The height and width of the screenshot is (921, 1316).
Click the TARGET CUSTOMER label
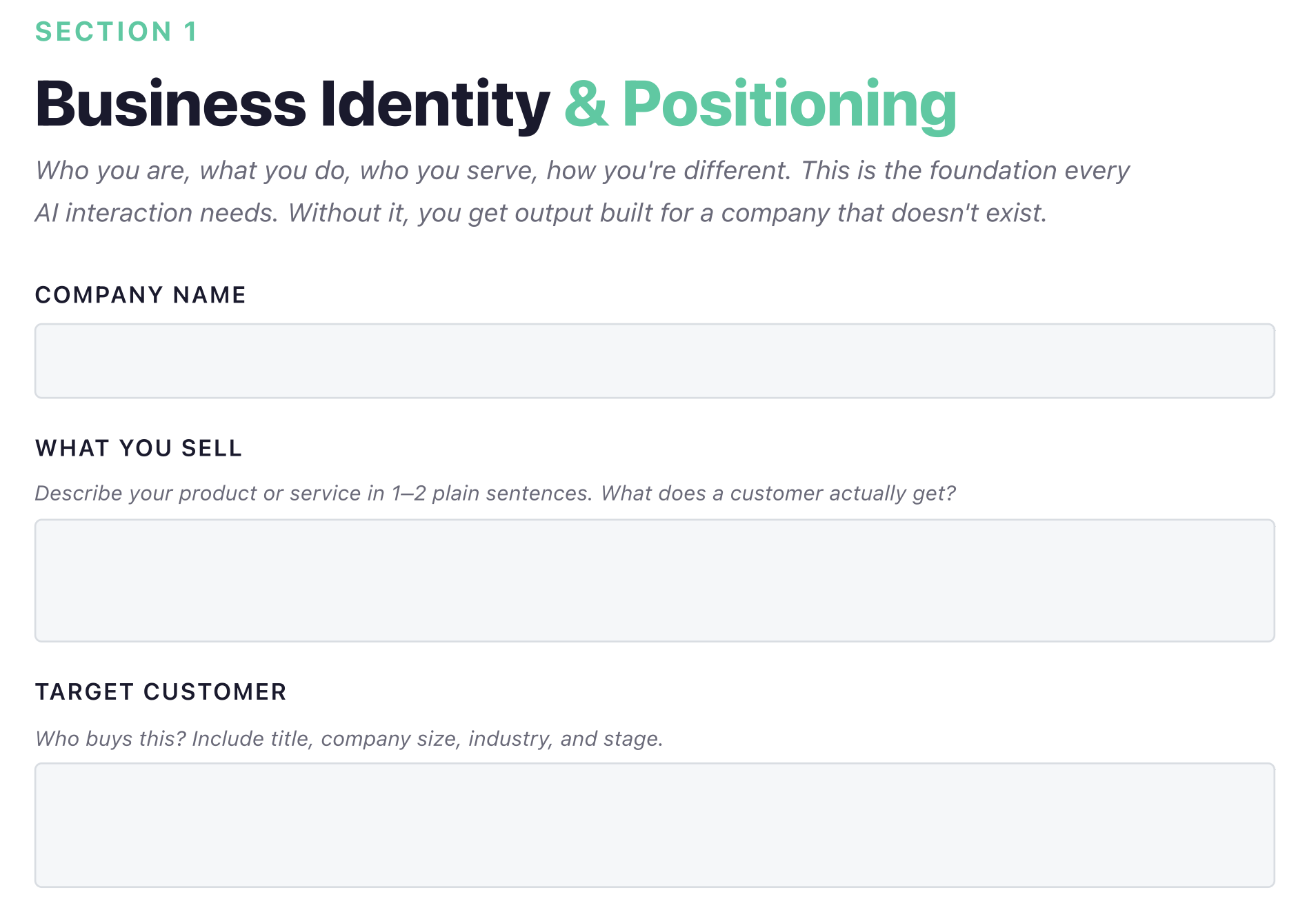pyautogui.click(x=161, y=691)
